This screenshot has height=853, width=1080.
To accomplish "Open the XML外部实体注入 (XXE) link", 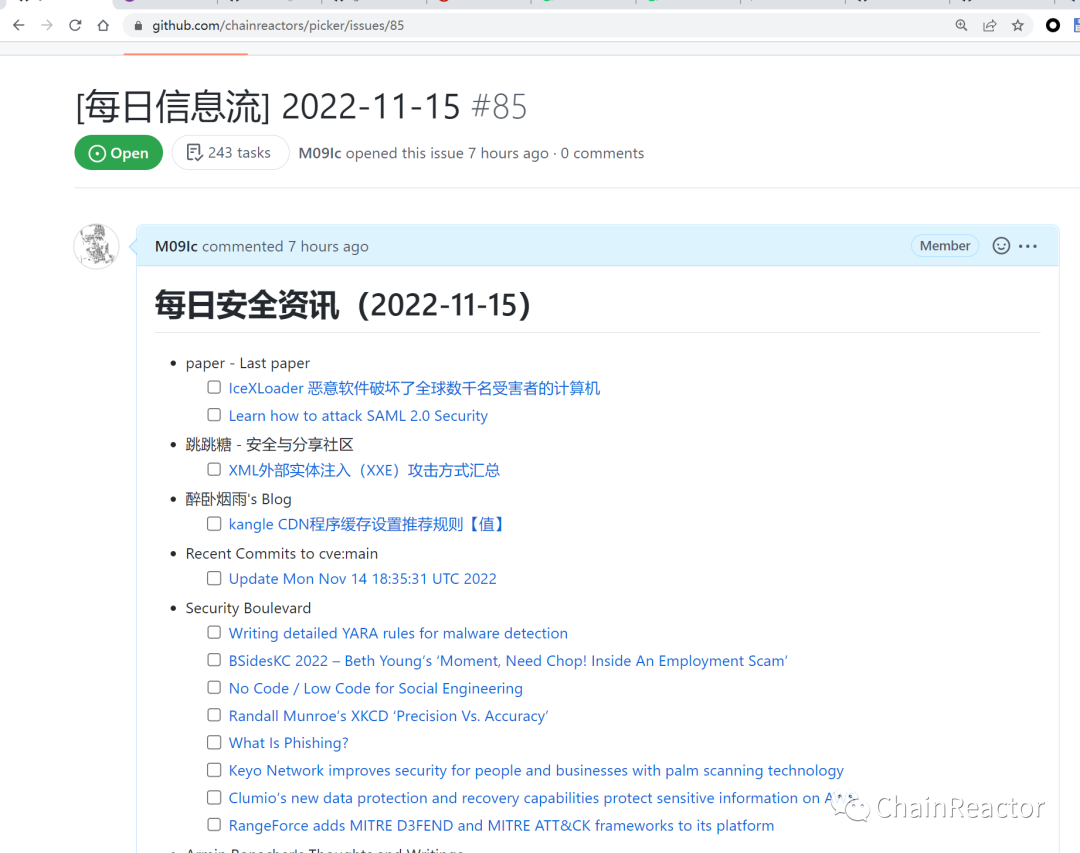I will point(364,471).
